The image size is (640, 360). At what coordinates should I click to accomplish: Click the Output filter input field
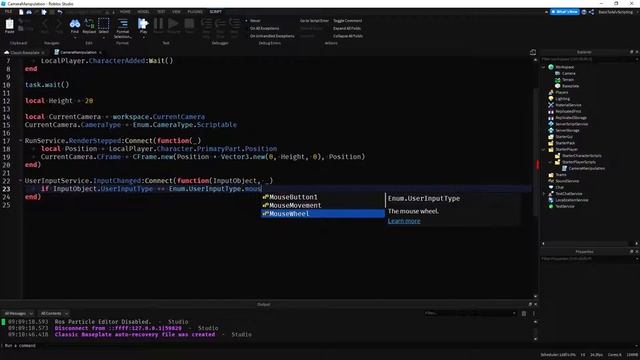pyautogui.click(x=470, y=313)
